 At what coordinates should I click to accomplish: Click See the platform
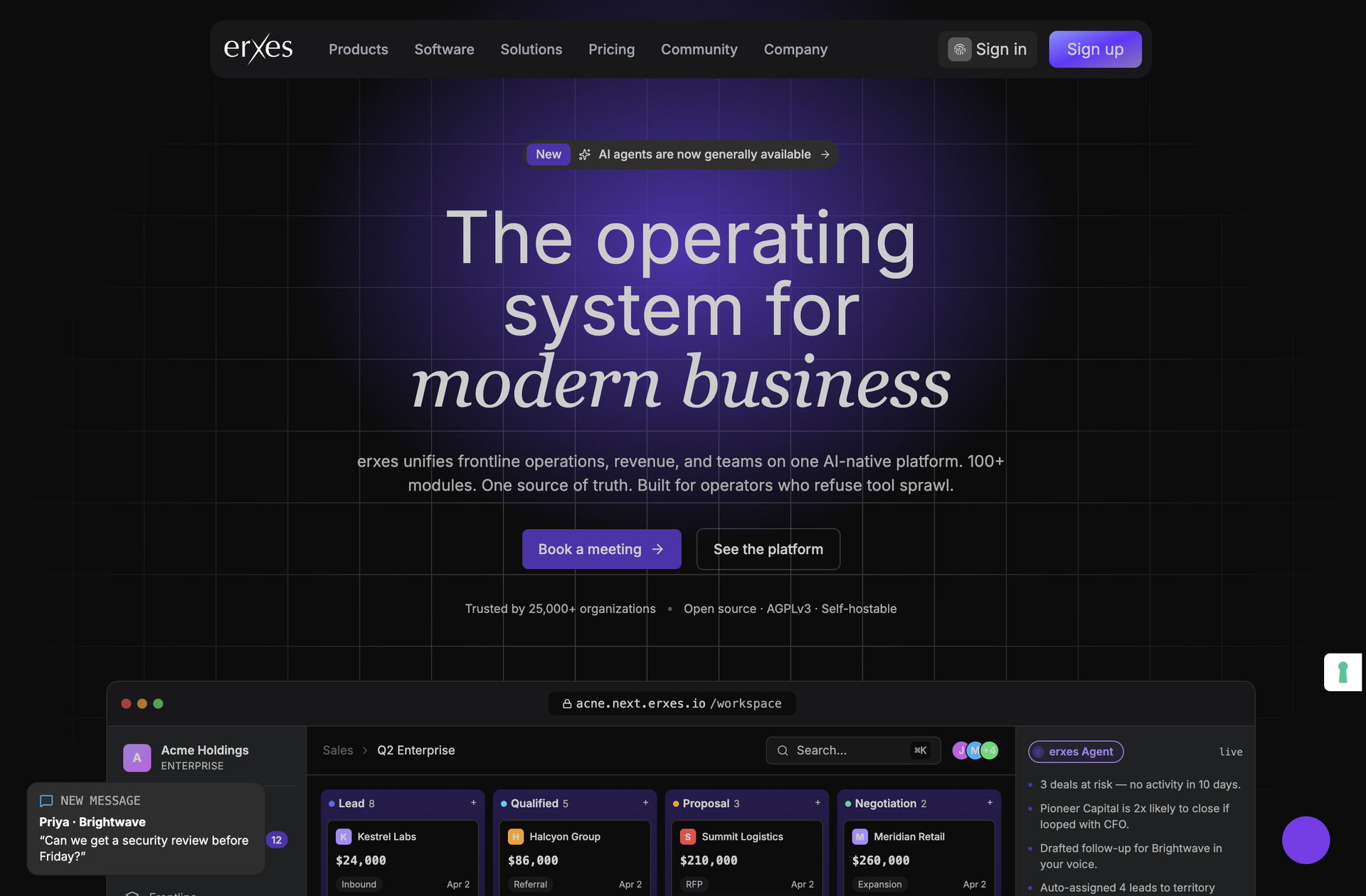pos(768,549)
